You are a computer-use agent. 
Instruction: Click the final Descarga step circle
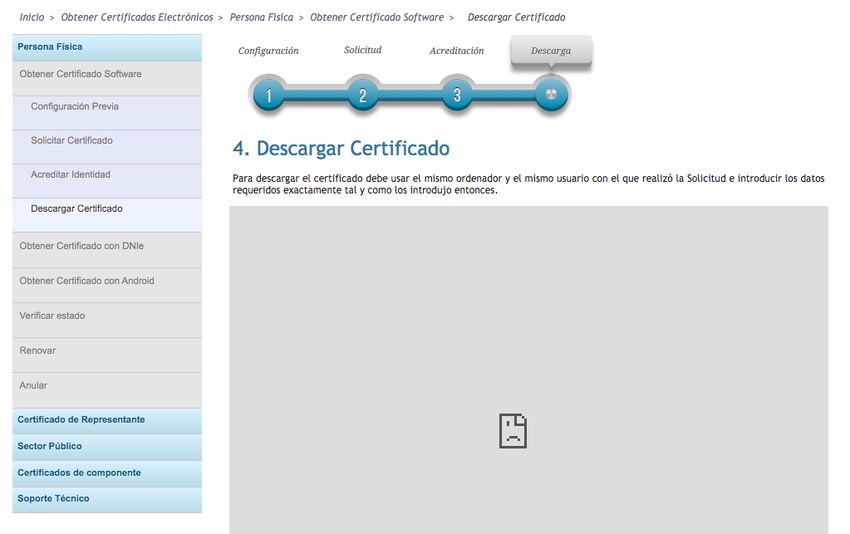click(x=551, y=95)
